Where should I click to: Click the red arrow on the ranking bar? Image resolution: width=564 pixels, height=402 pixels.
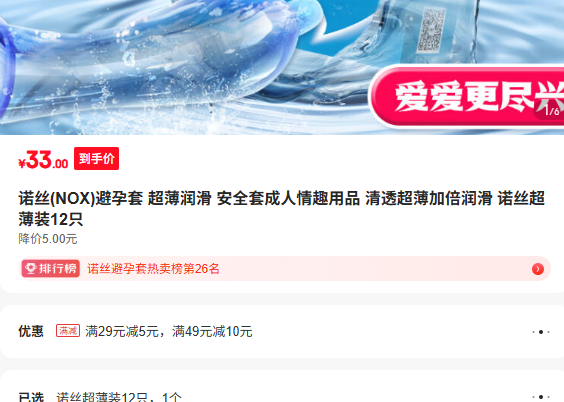pyautogui.click(x=538, y=269)
